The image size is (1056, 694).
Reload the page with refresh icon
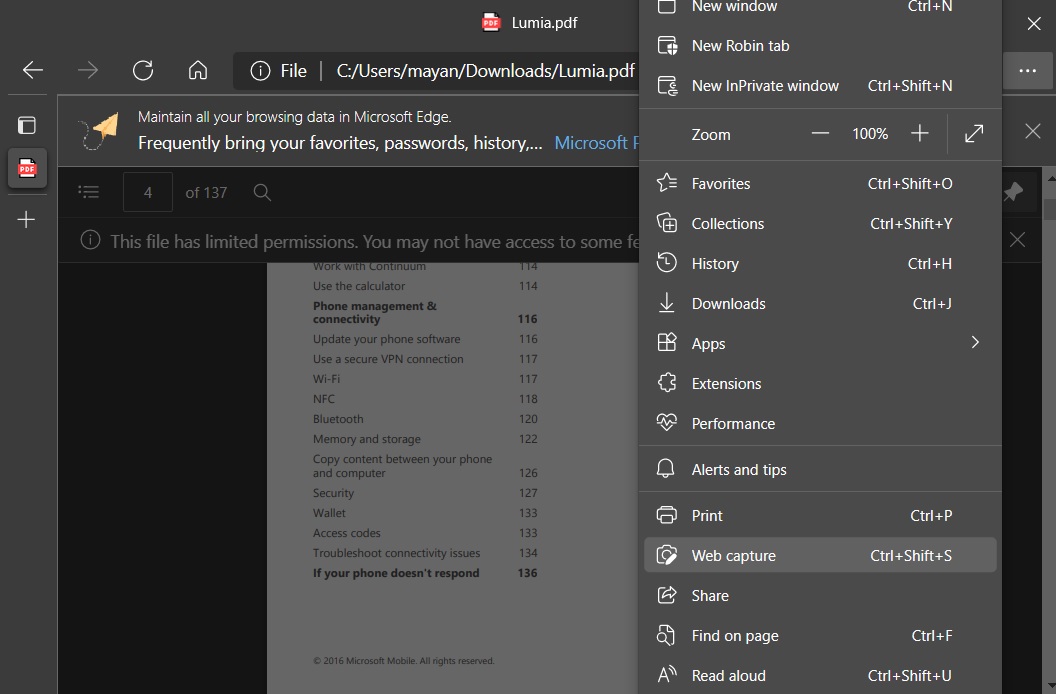[x=143, y=70]
